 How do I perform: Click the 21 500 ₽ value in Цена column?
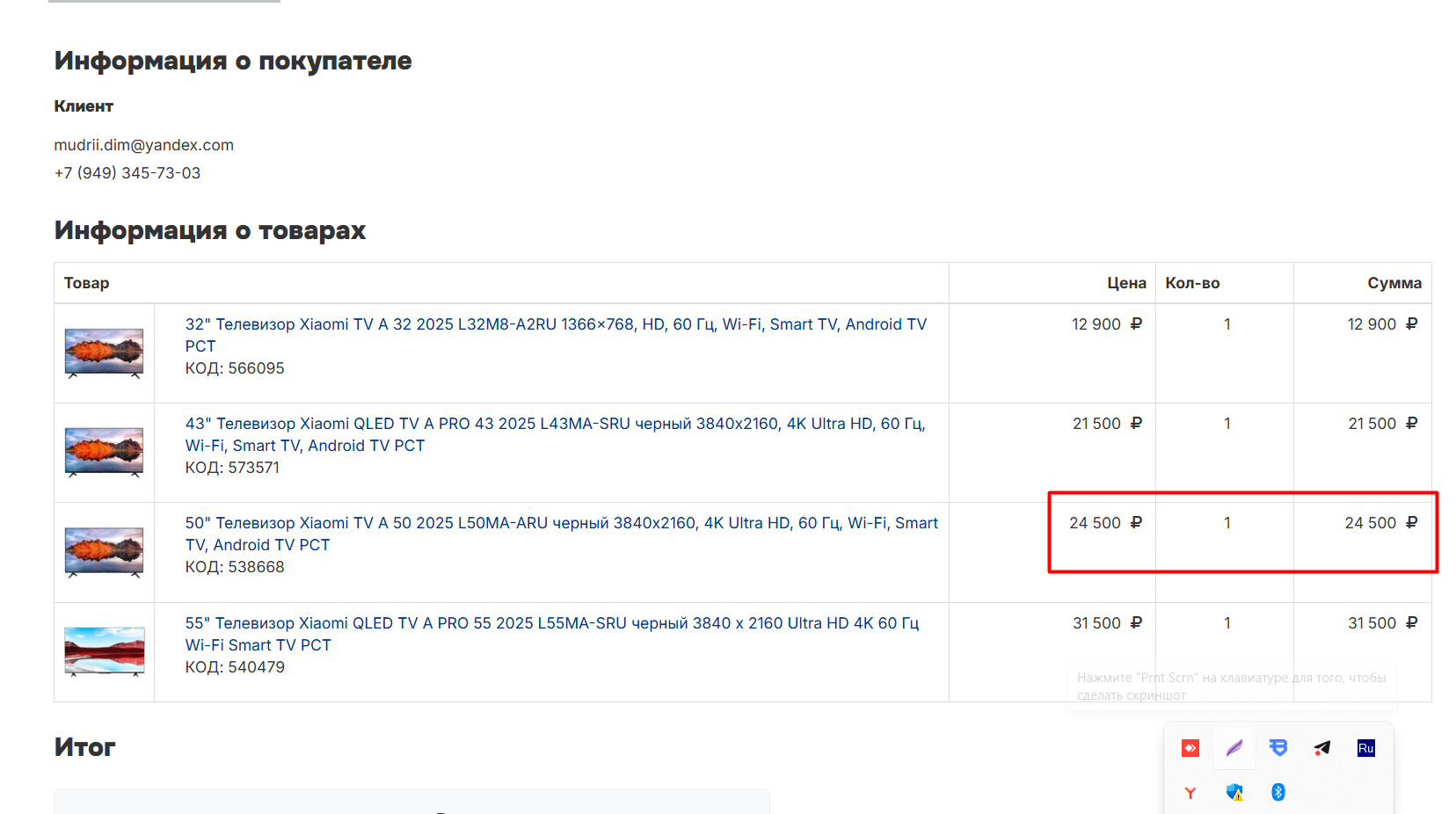(1107, 424)
